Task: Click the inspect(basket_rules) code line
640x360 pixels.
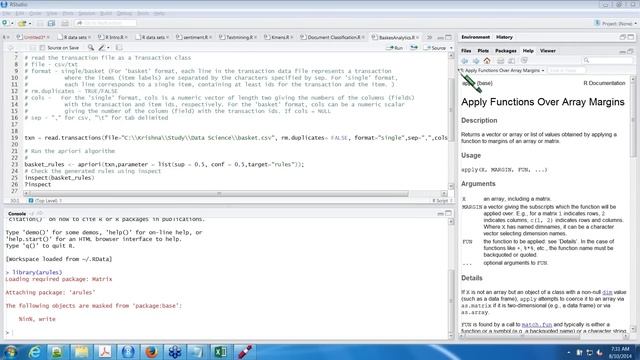Action: 60,178
